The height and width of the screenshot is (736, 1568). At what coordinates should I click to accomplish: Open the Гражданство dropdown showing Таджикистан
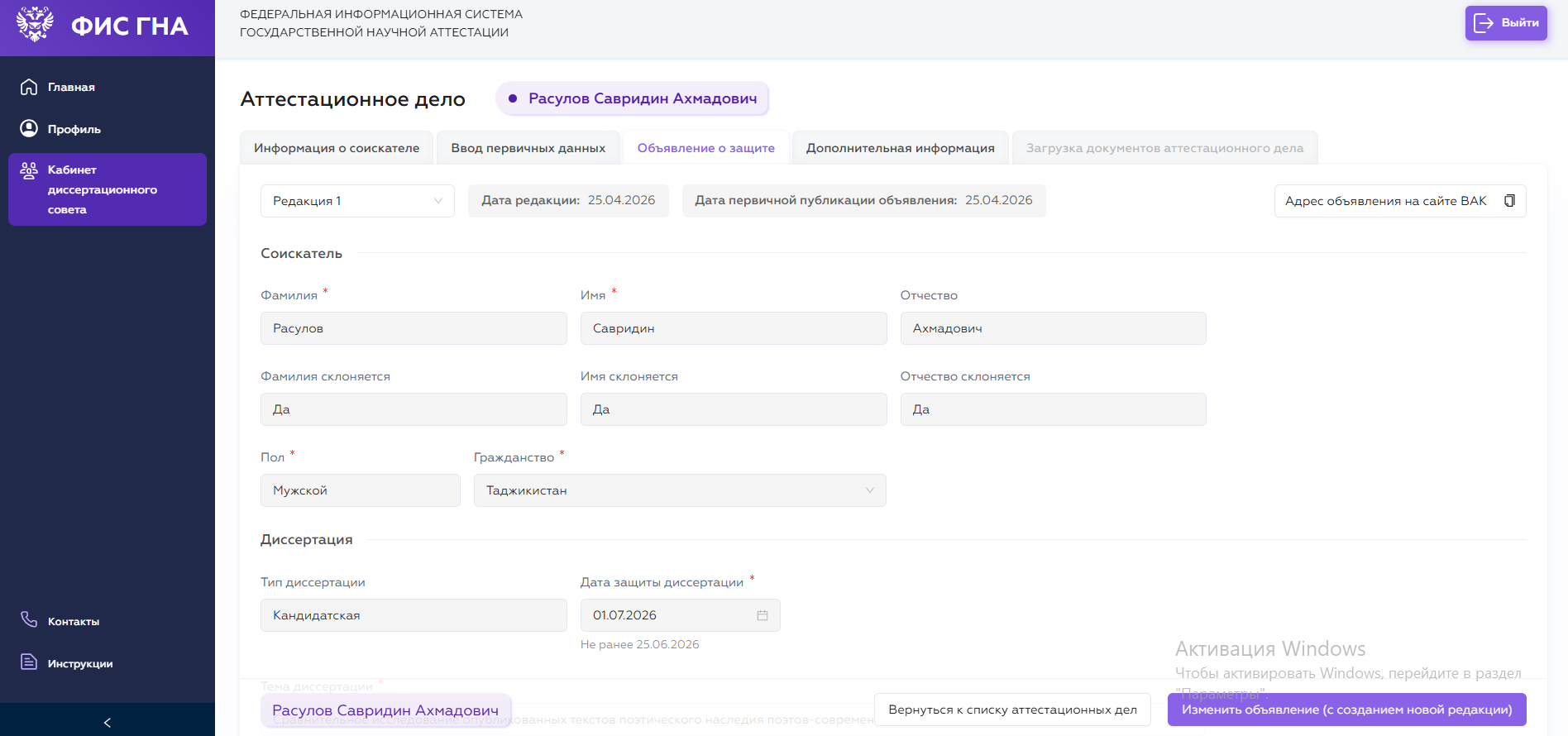coord(680,490)
